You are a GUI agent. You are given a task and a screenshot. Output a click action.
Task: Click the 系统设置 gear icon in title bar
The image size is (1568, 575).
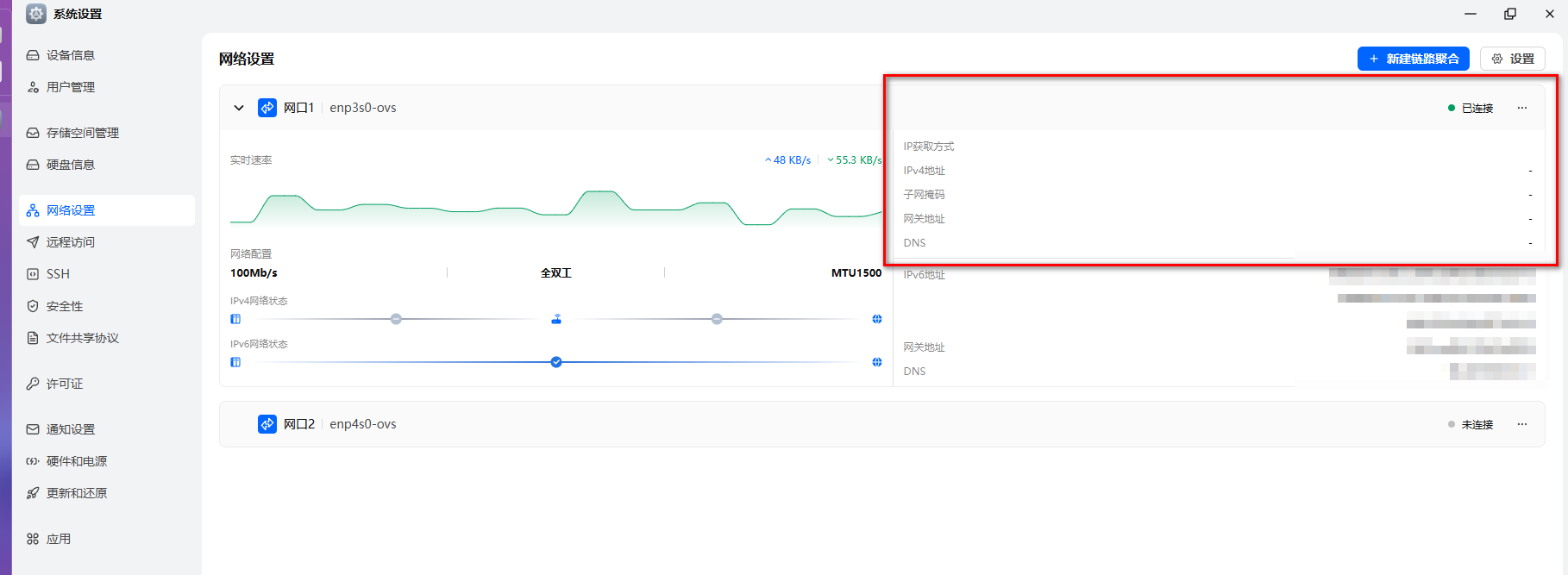pyautogui.click(x=36, y=14)
